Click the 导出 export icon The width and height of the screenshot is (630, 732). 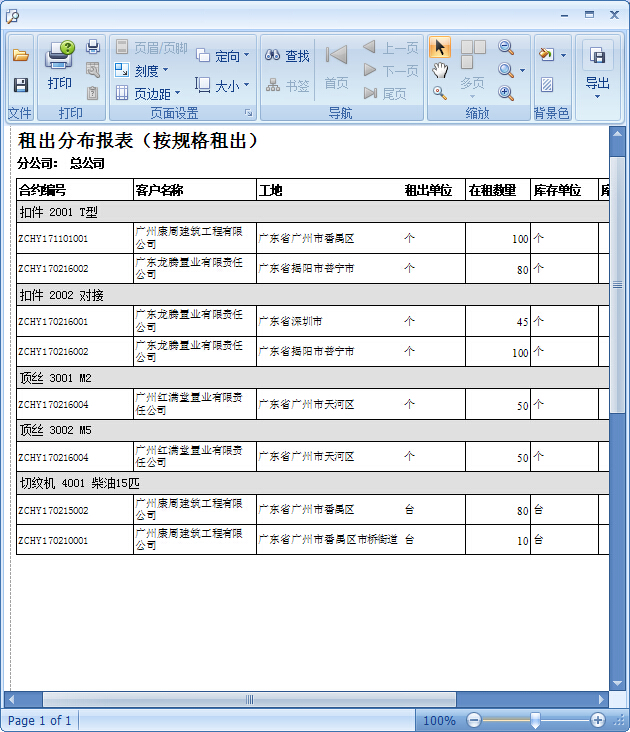(x=597, y=56)
